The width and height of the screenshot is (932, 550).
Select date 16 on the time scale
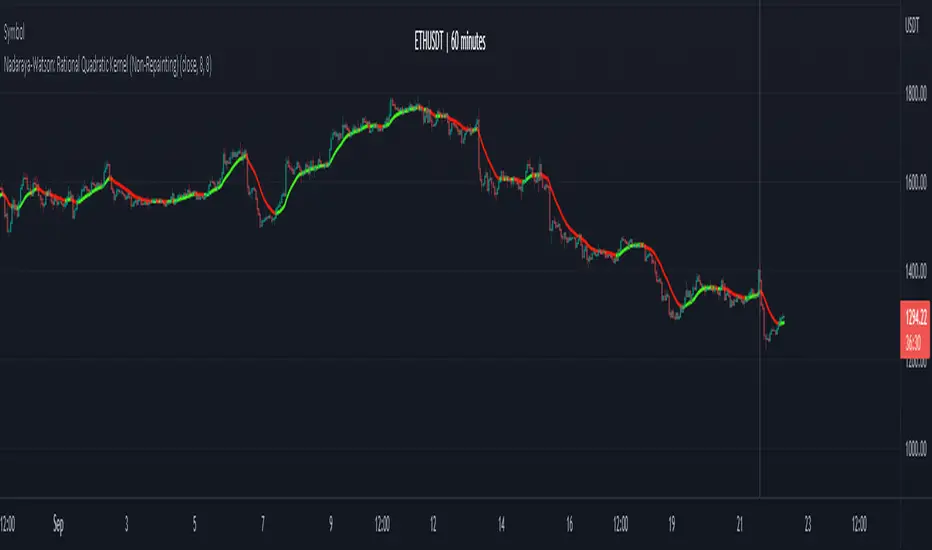pos(569,524)
